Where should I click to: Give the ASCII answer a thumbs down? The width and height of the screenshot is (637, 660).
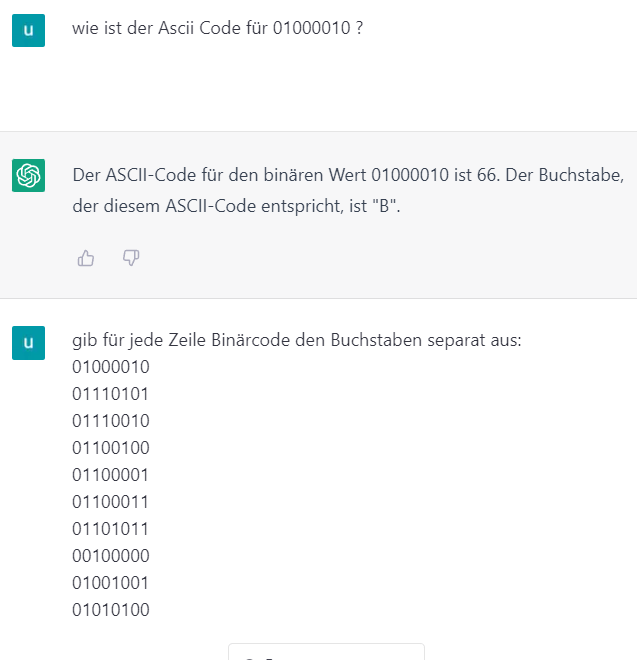(131, 258)
